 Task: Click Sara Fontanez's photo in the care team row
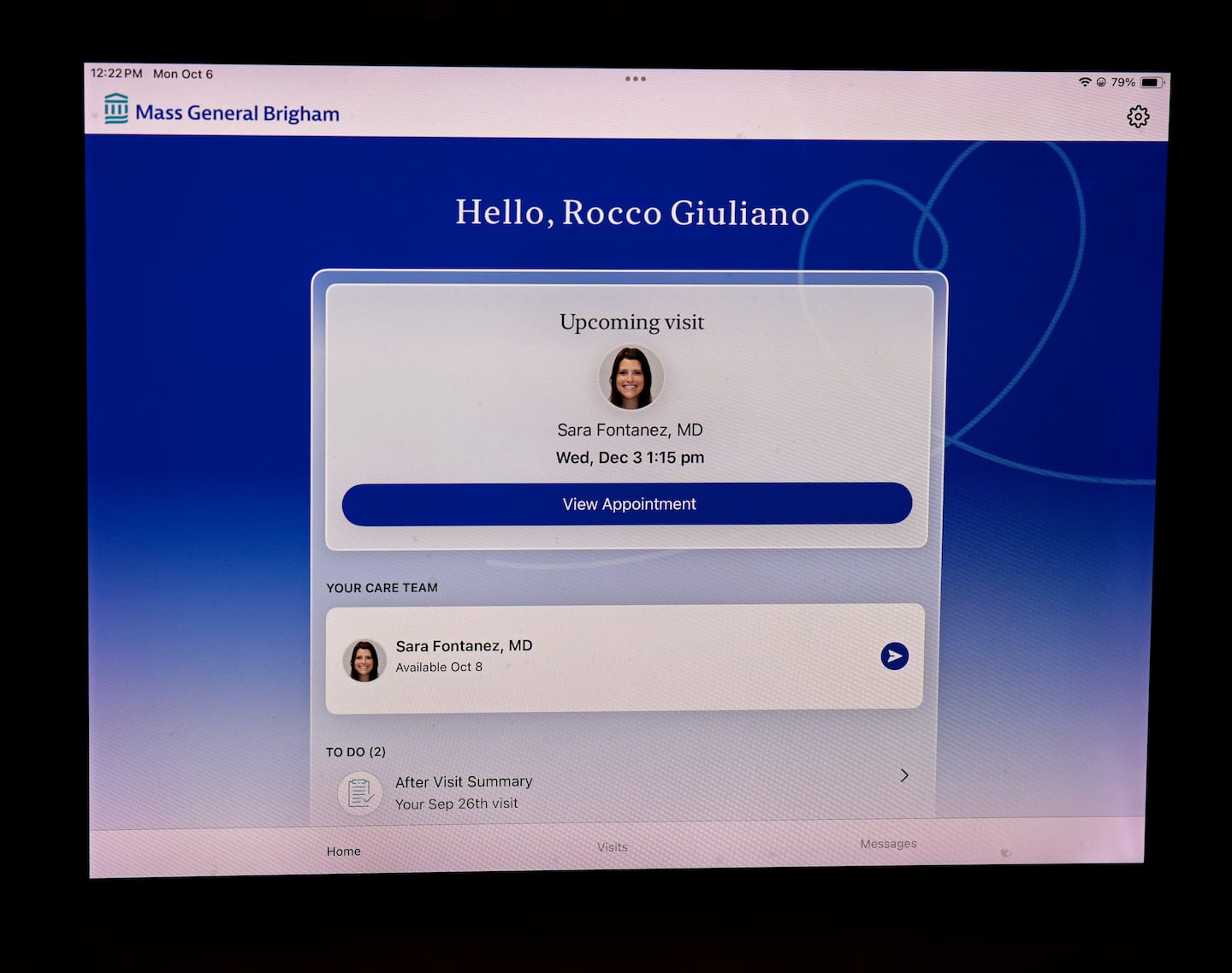364,662
